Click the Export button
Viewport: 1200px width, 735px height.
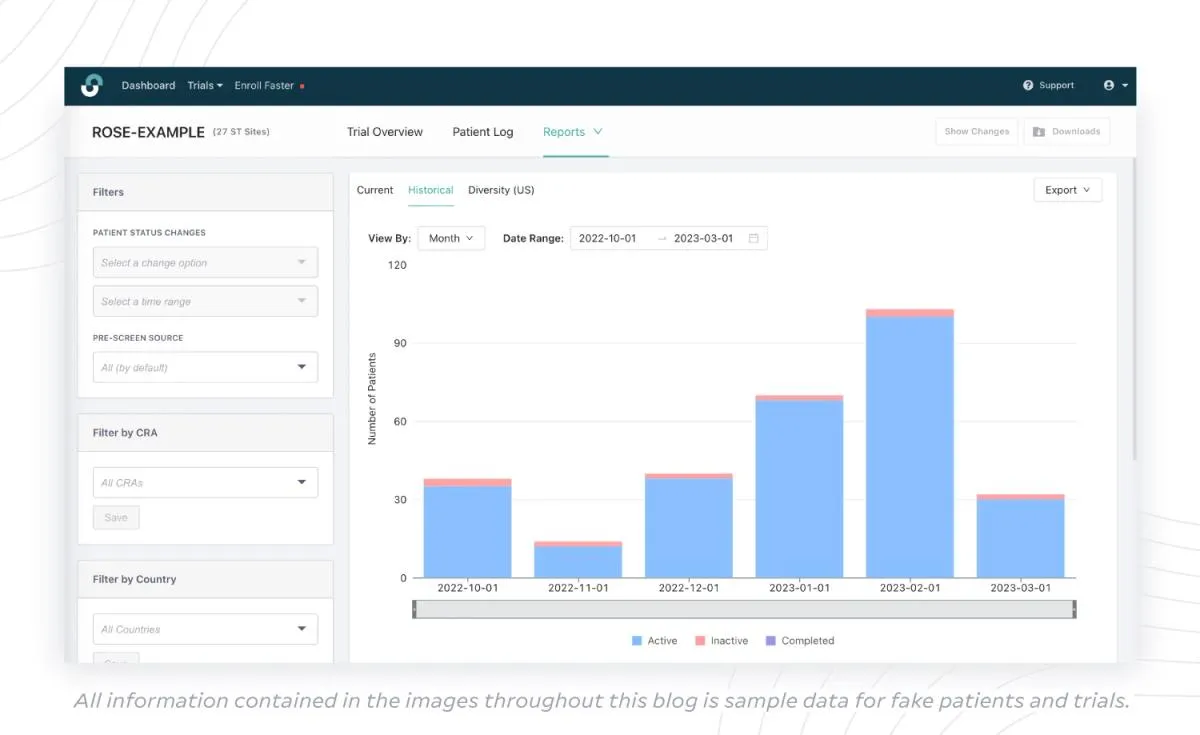coord(1067,190)
